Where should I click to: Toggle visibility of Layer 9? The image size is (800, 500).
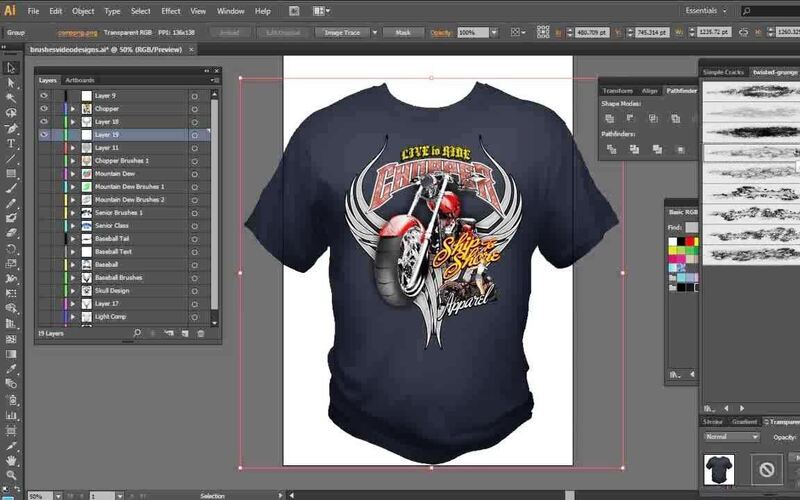(x=44, y=95)
